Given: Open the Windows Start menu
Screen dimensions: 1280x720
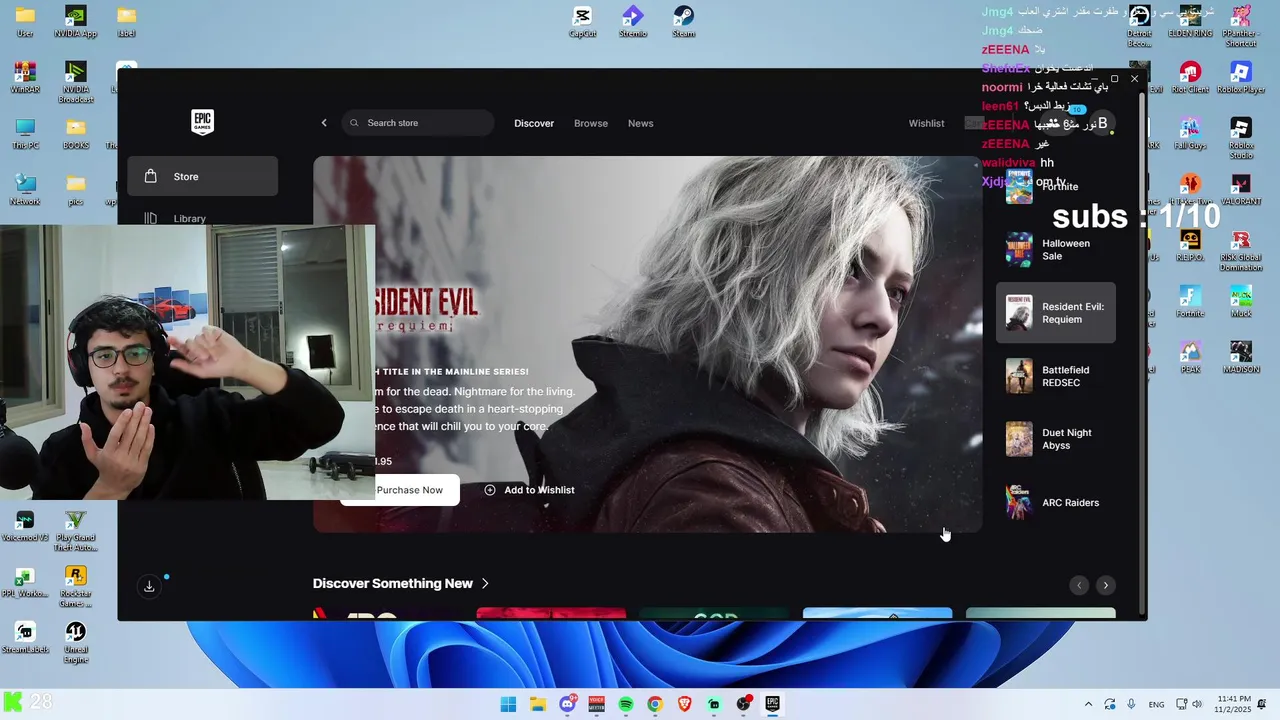Looking at the screenshot, I should pos(508,704).
